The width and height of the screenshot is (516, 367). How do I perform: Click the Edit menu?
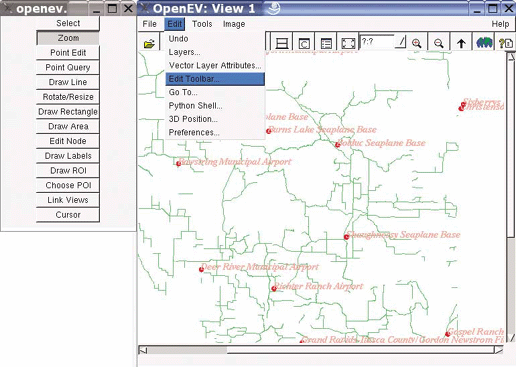point(174,24)
